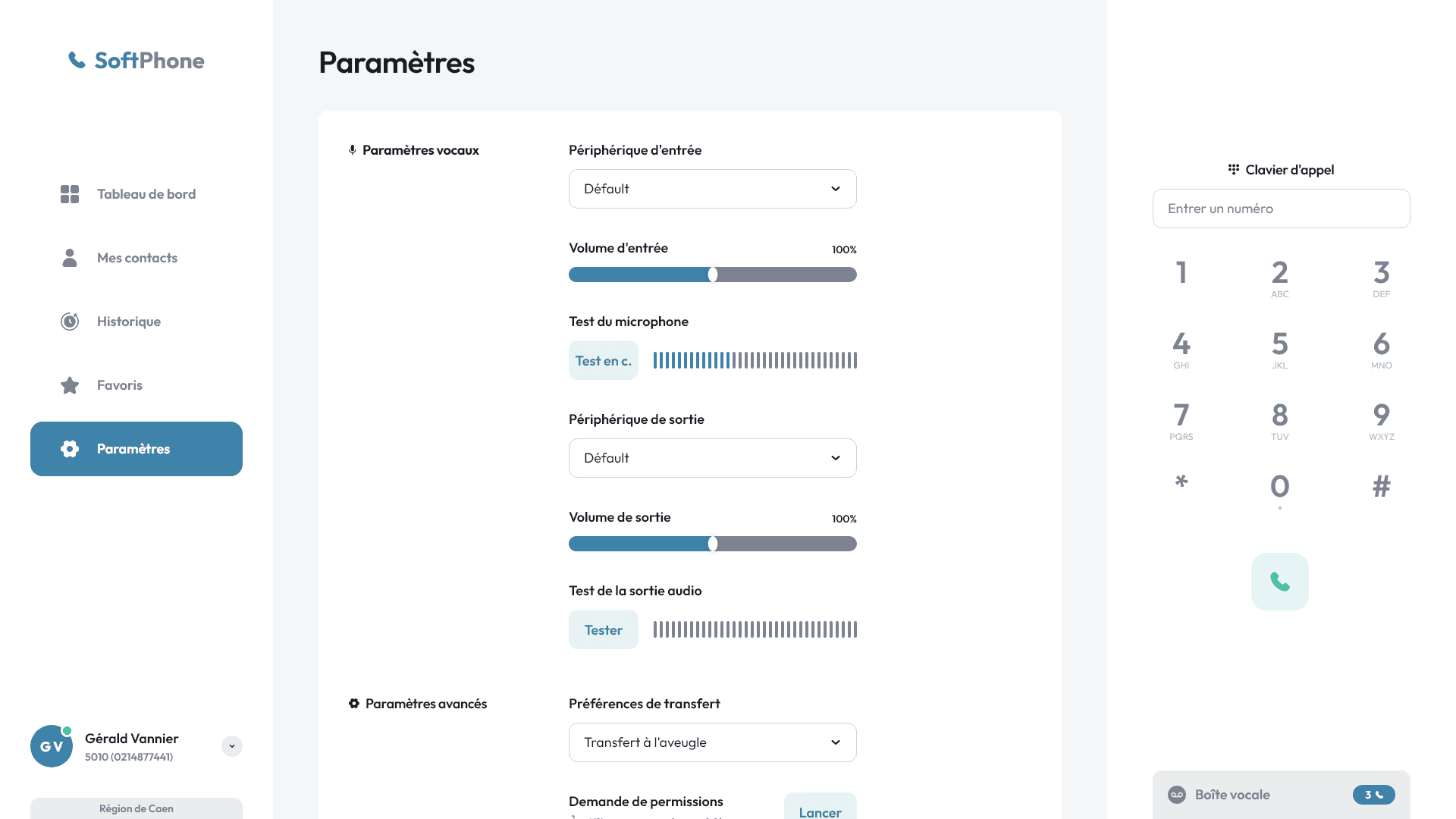1456x819 pixels.
Task: Go to Mes contacts menu item
Action: tap(136, 258)
